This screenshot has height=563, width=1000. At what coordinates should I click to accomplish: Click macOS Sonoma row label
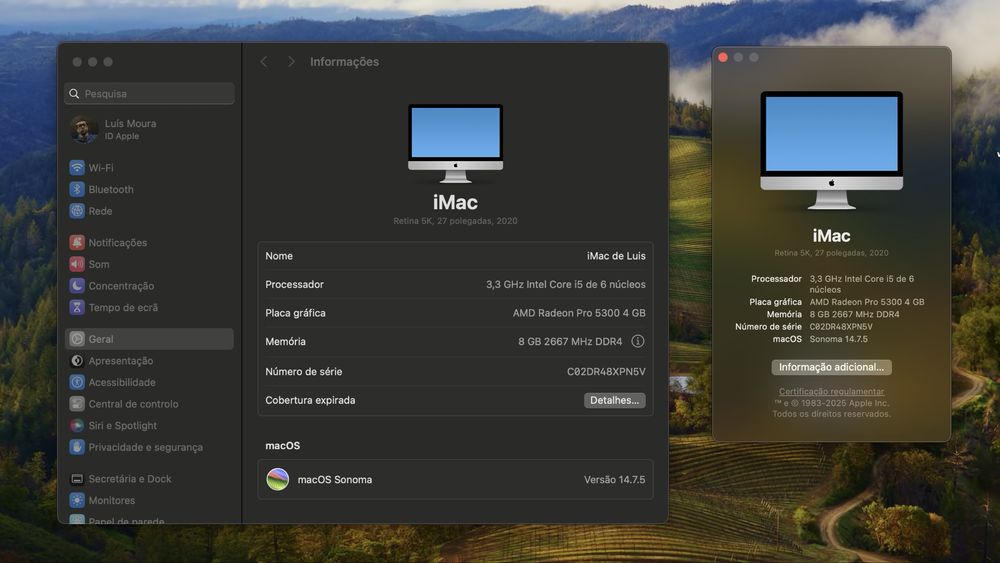pos(335,479)
